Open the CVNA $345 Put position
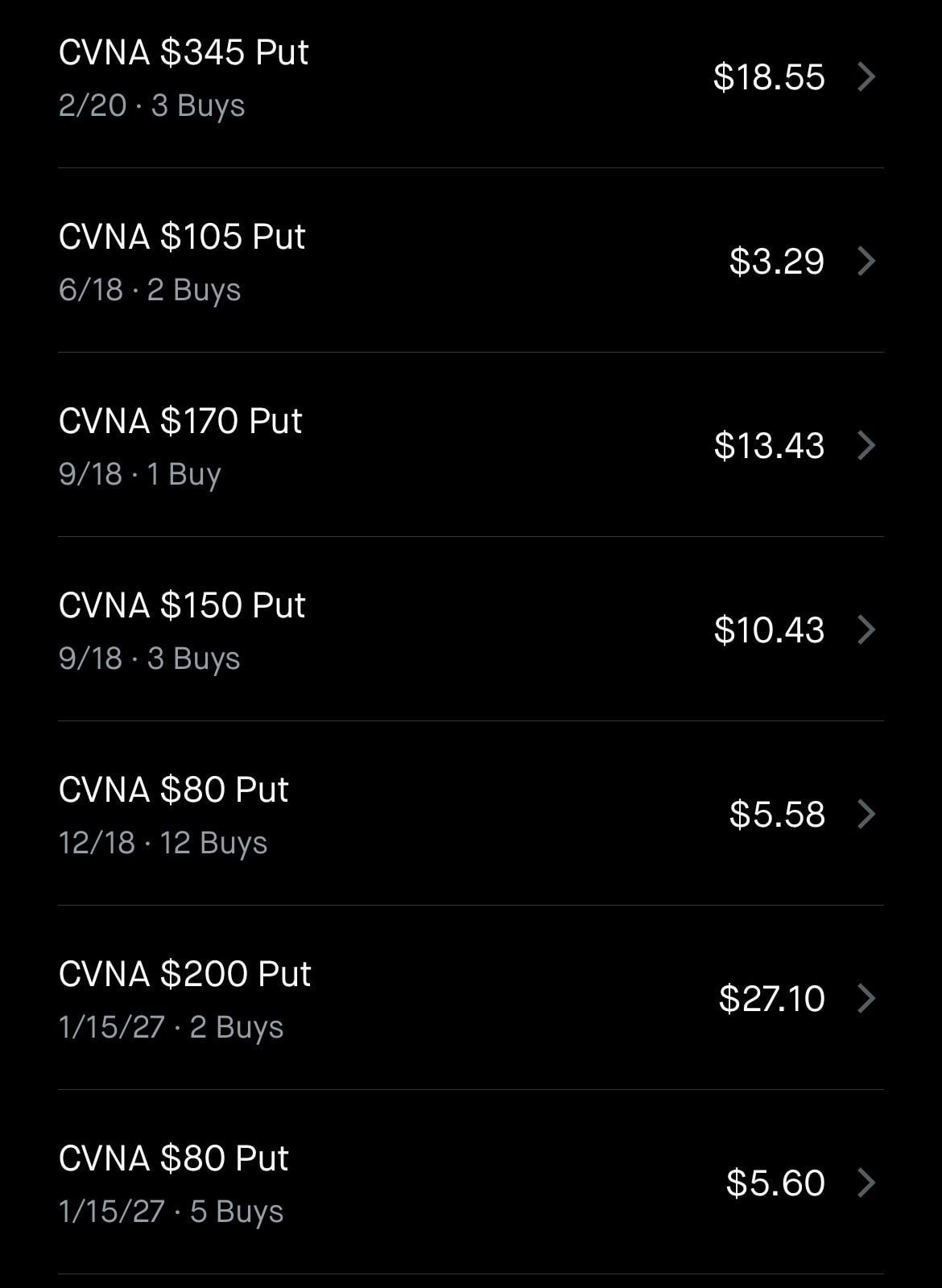The image size is (942, 1288). pyautogui.click(x=184, y=53)
